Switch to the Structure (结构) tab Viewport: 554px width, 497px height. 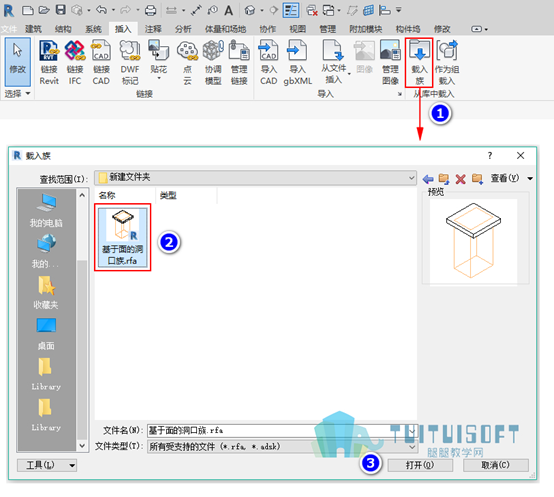click(x=63, y=29)
